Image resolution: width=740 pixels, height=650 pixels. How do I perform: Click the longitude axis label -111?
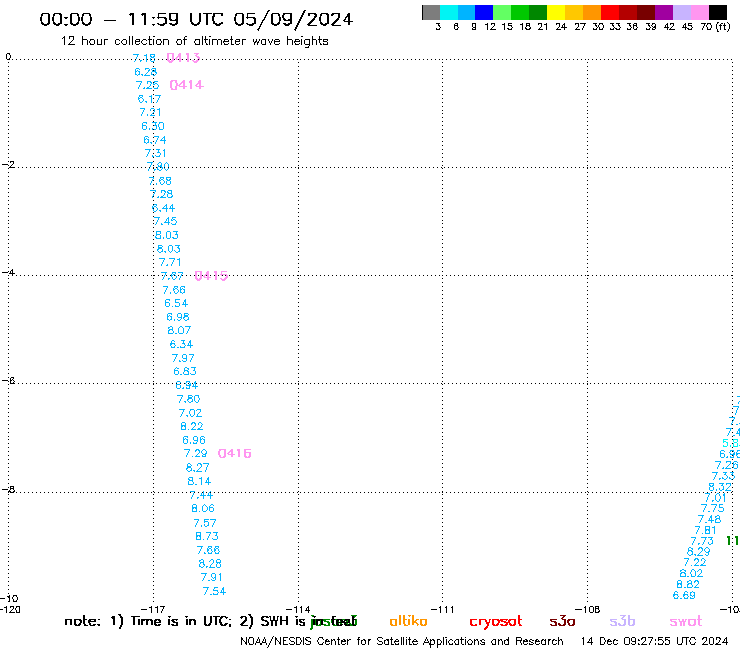click(x=442, y=609)
